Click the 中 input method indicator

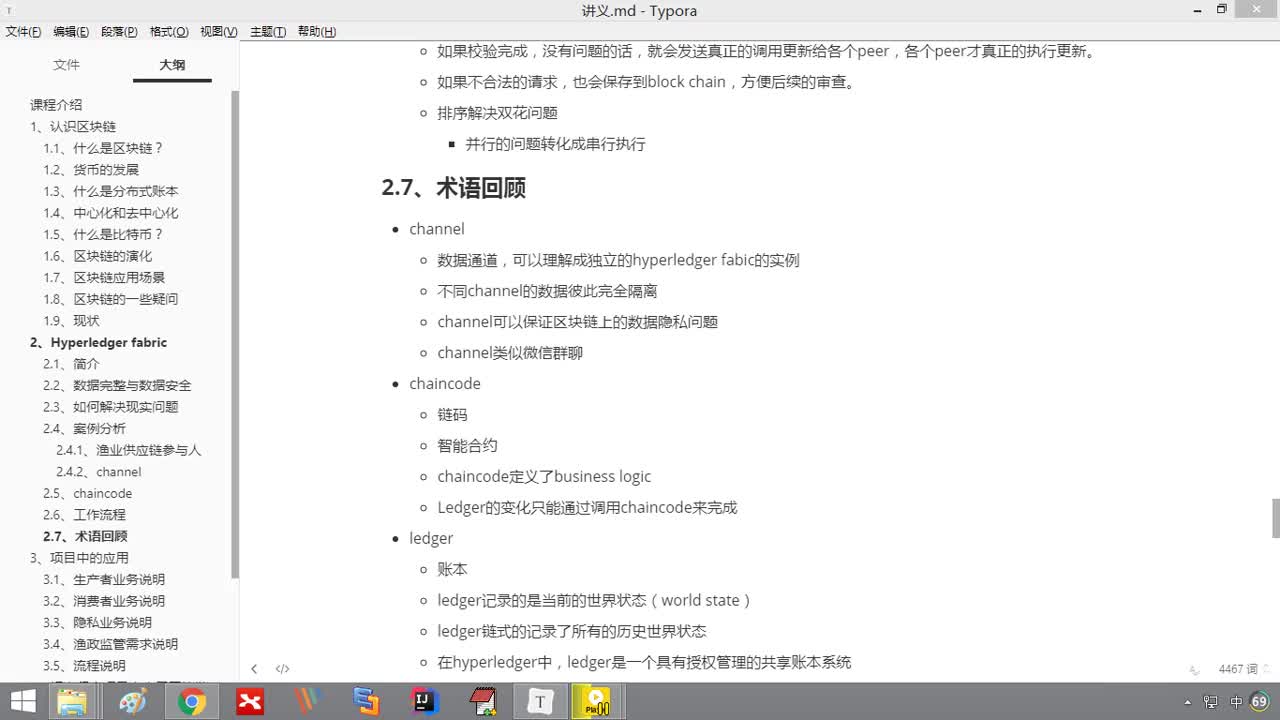(x=1237, y=702)
